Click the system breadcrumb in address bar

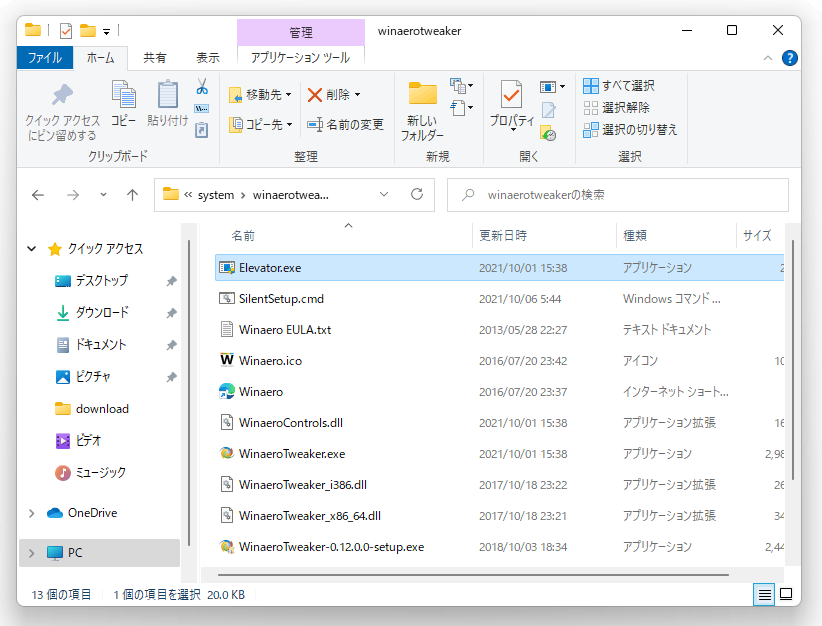pos(216,195)
